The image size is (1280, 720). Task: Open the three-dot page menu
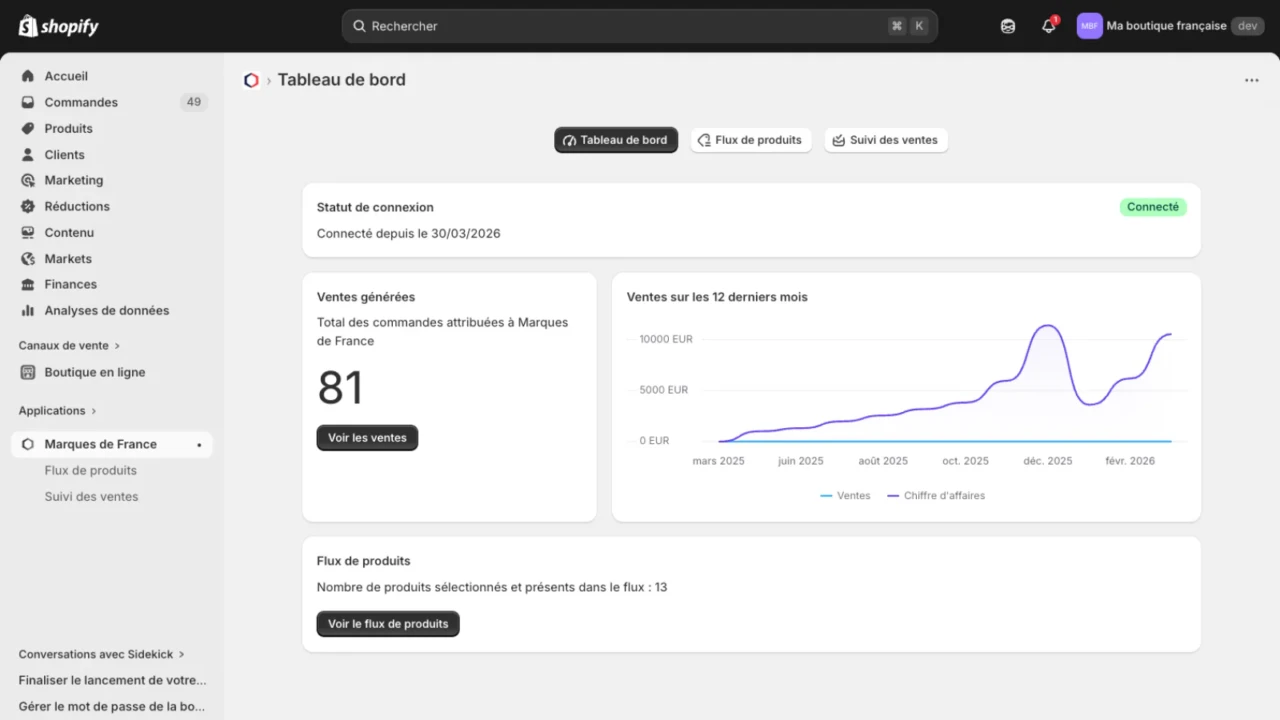(x=1252, y=80)
